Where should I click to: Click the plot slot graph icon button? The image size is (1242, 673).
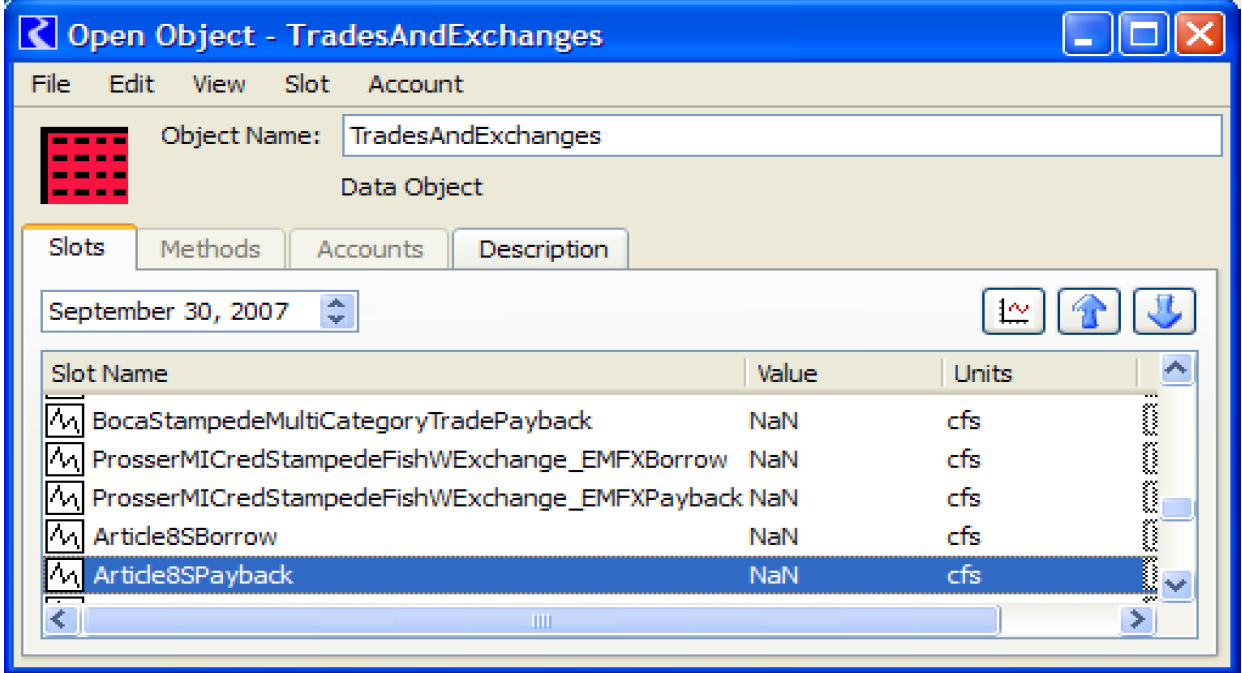point(1013,312)
